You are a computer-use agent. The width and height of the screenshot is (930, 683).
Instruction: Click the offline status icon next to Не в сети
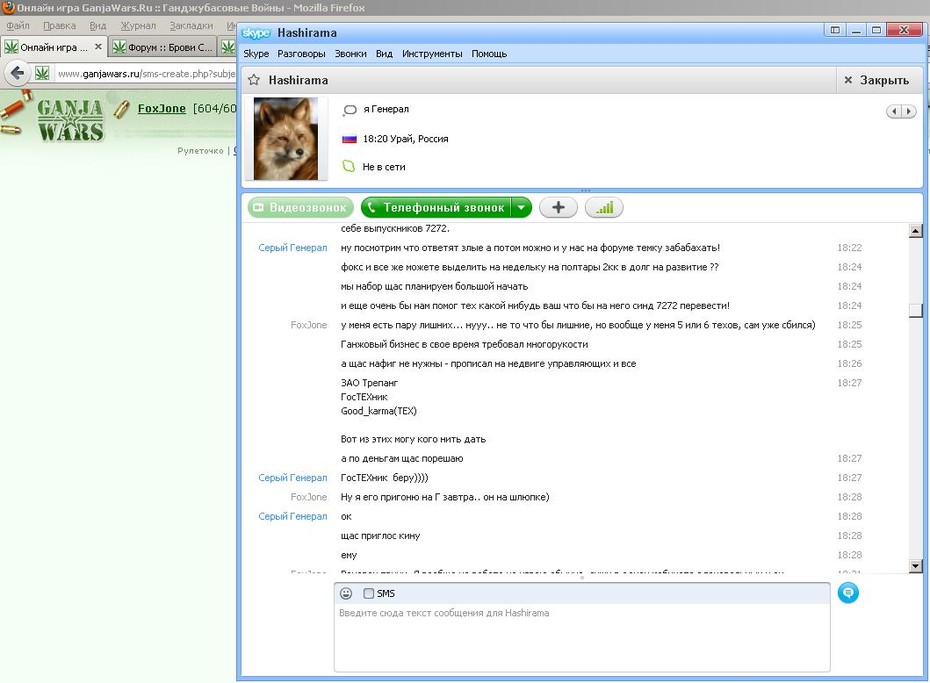349,167
